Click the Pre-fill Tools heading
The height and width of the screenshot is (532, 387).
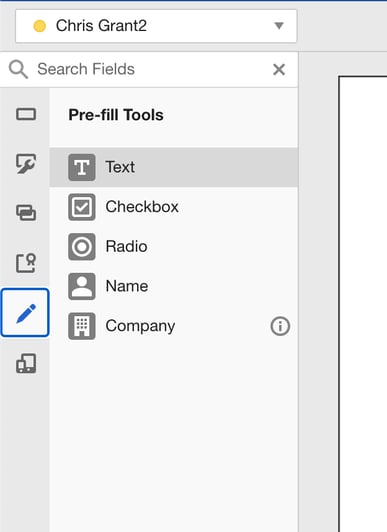pyautogui.click(x=116, y=115)
